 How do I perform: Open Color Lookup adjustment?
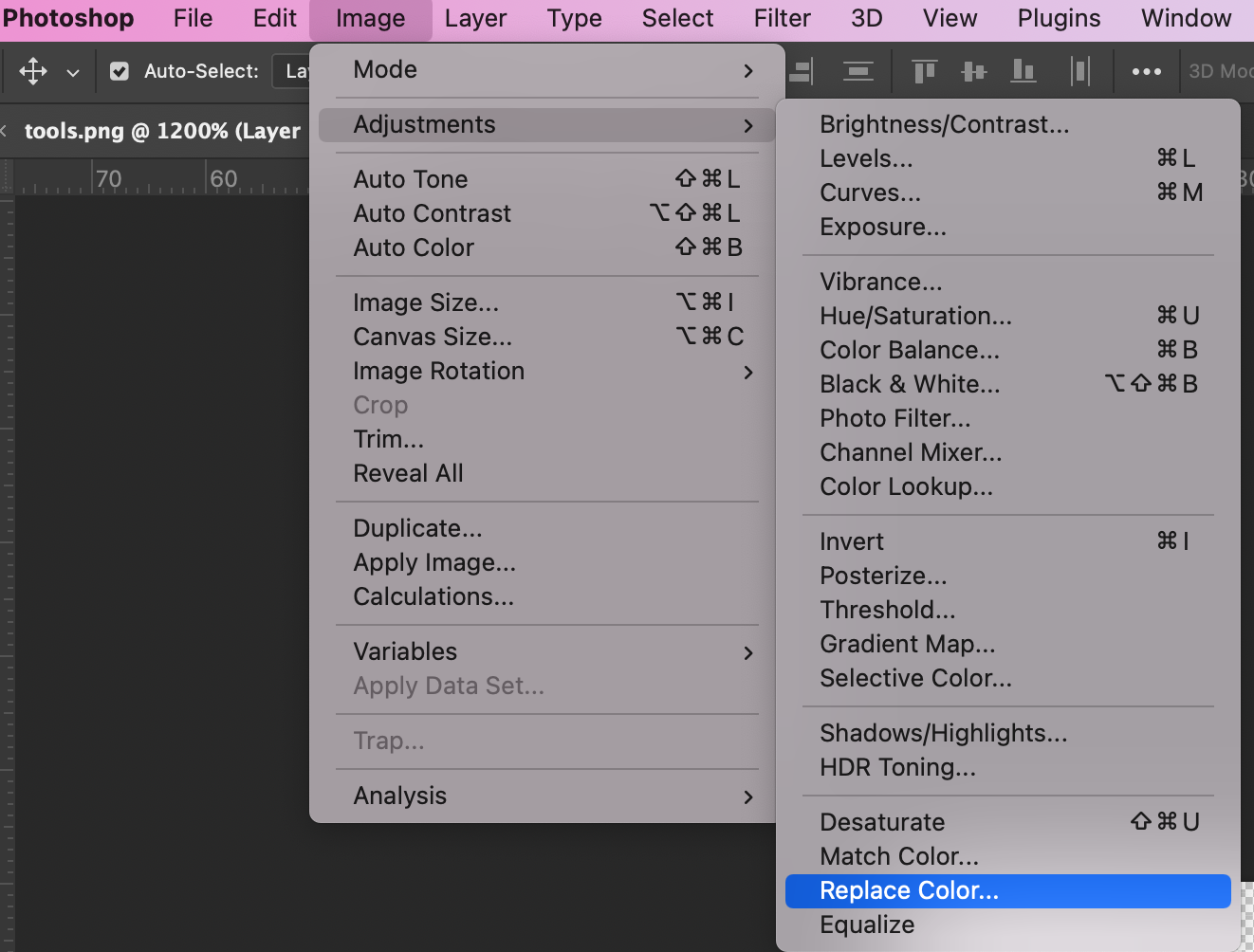click(x=1008, y=486)
